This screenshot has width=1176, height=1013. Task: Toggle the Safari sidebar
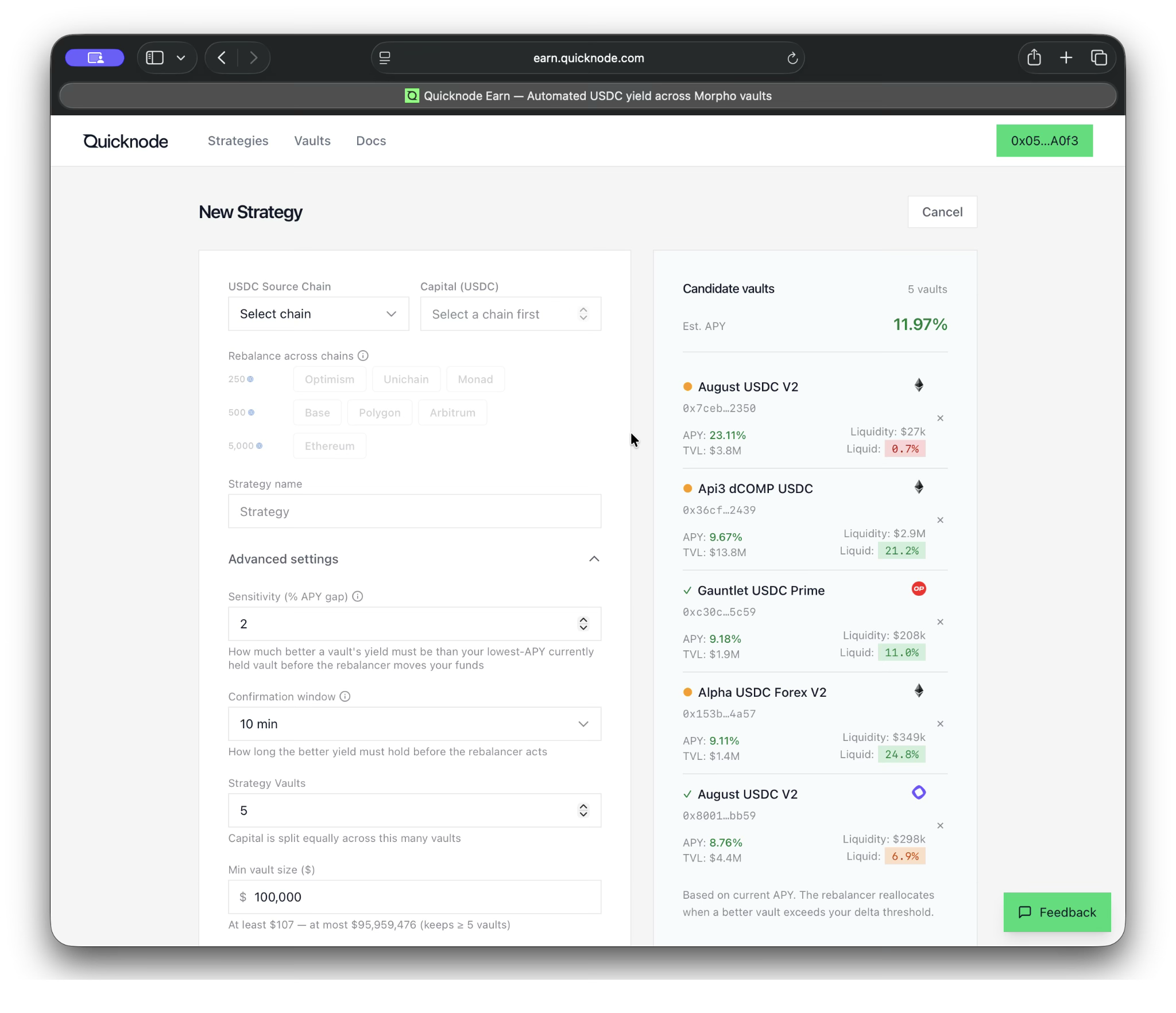tap(154, 57)
